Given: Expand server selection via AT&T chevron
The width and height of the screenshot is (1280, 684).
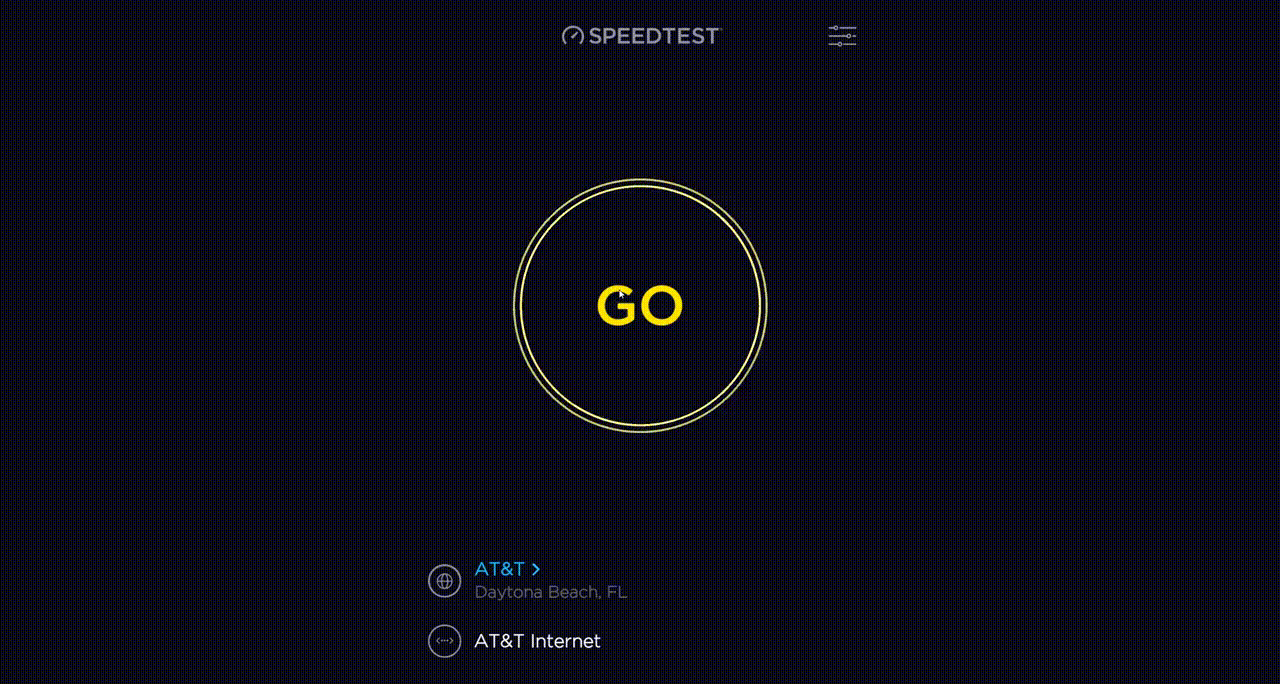Looking at the screenshot, I should tap(536, 569).
